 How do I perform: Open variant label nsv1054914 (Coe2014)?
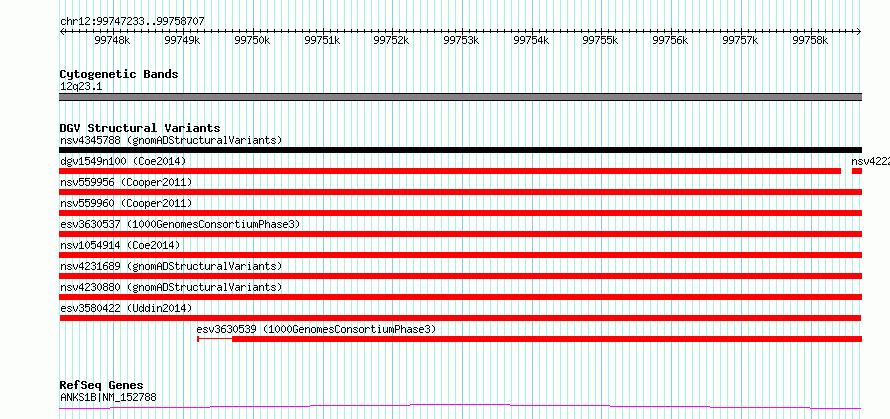(120, 245)
